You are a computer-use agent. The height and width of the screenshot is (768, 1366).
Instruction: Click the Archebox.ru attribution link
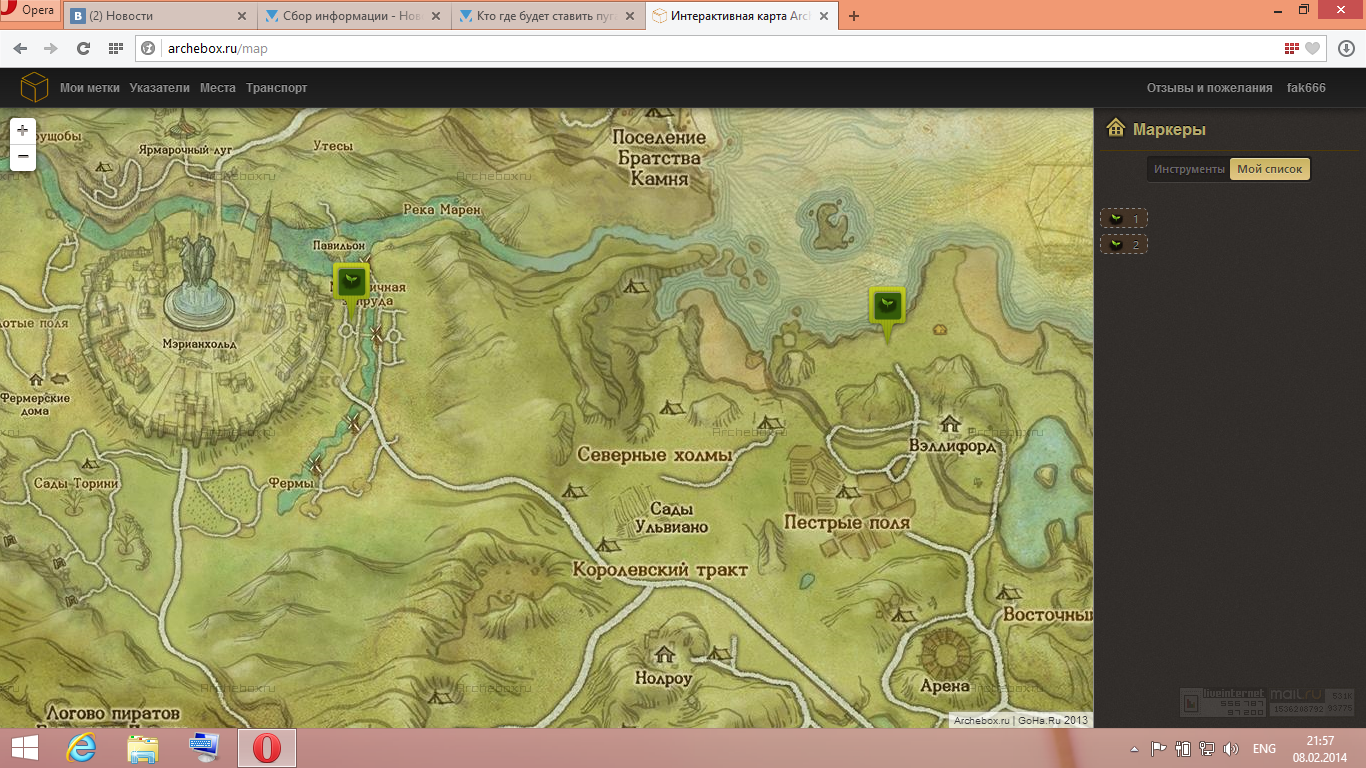[x=982, y=720]
